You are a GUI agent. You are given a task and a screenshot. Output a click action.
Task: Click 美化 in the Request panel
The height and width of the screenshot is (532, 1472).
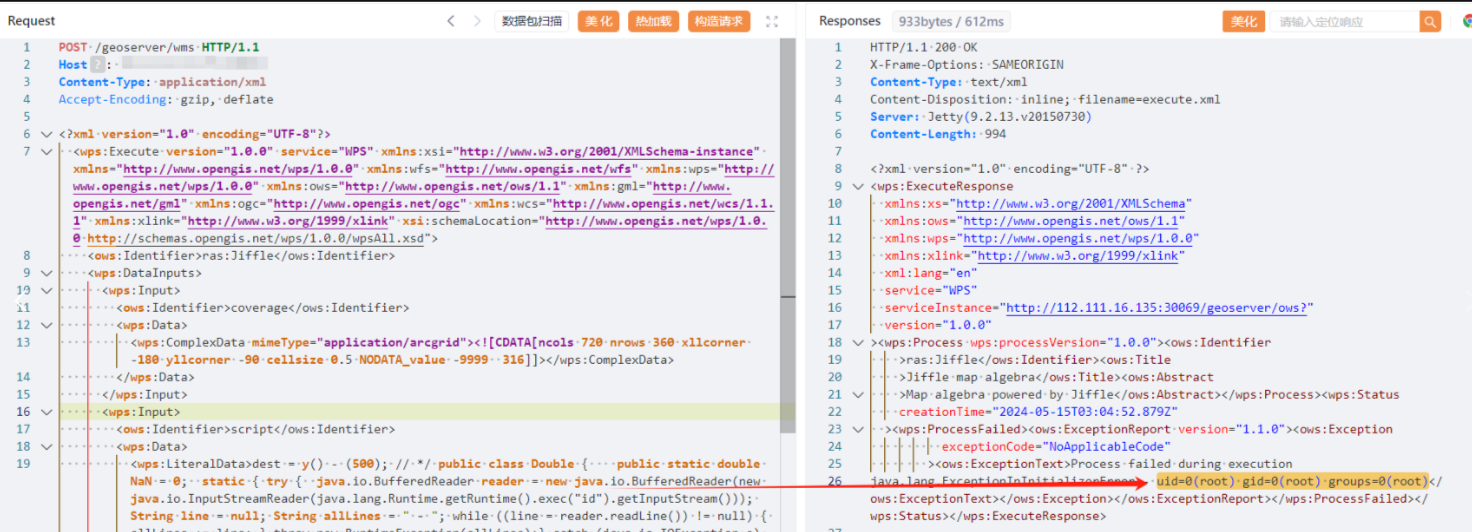point(599,21)
